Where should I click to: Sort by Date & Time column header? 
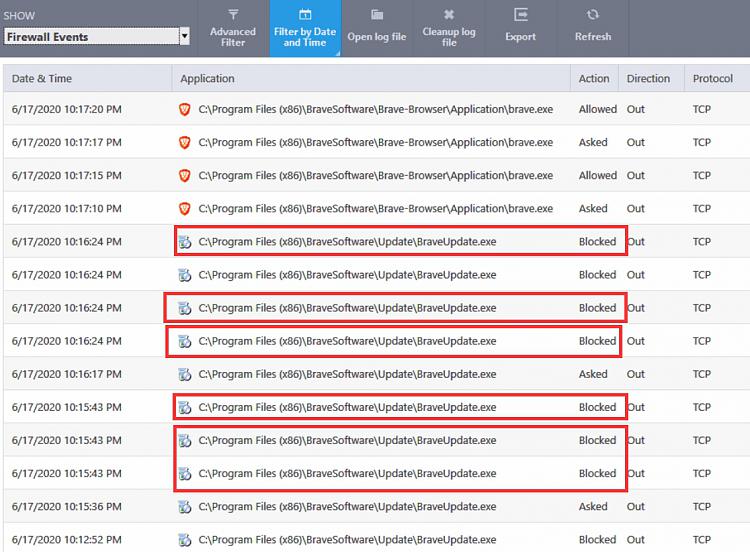pos(88,78)
